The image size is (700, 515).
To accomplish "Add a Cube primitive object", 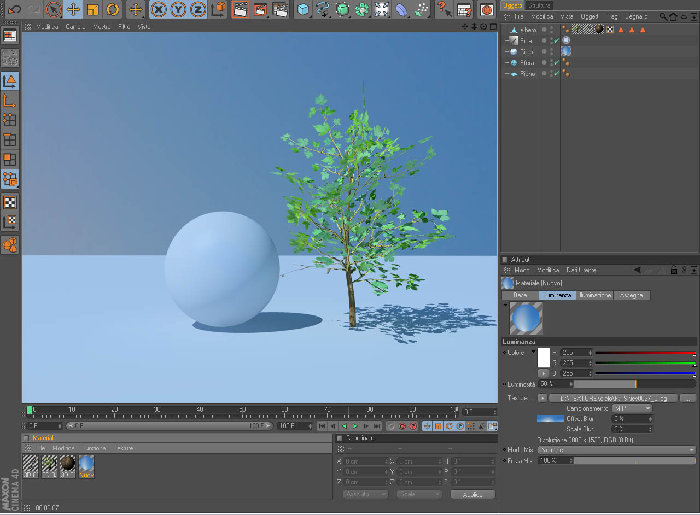I will pos(303,9).
